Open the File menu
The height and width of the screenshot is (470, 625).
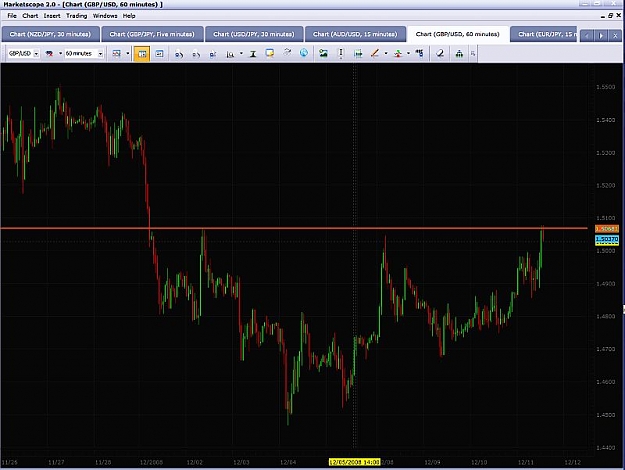tap(12, 16)
